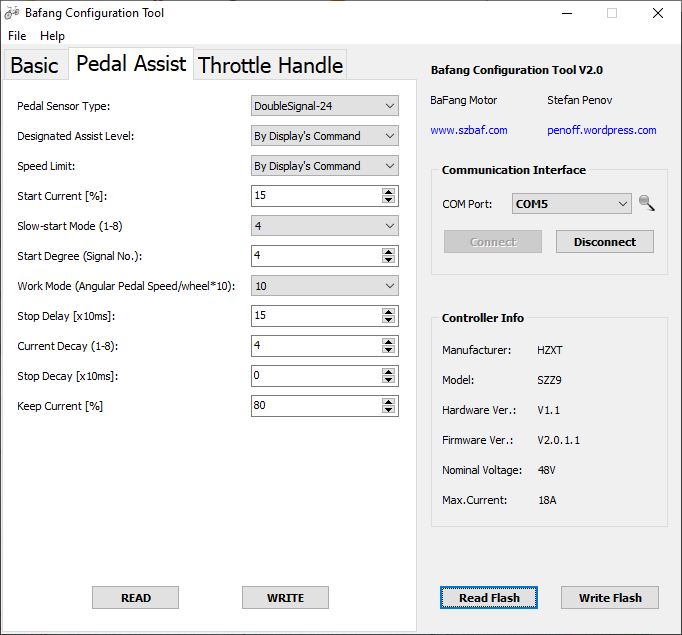Screen dimensions: 682x635
Task: Click the COM port search magnifier icon
Action: [646, 203]
